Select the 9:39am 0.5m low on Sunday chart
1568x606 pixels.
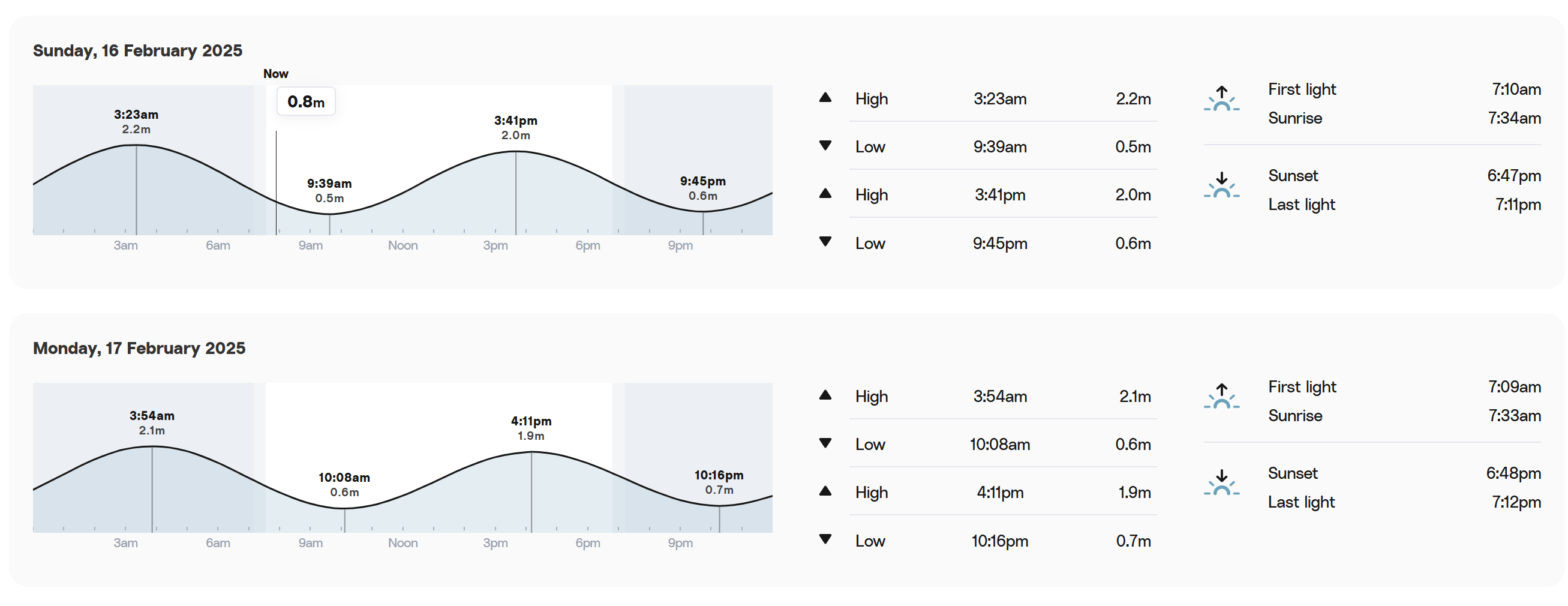(329, 191)
